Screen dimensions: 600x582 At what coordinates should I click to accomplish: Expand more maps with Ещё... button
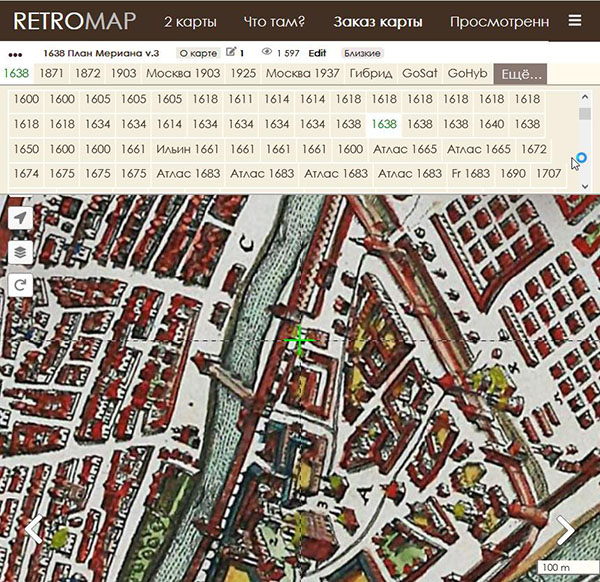point(520,74)
